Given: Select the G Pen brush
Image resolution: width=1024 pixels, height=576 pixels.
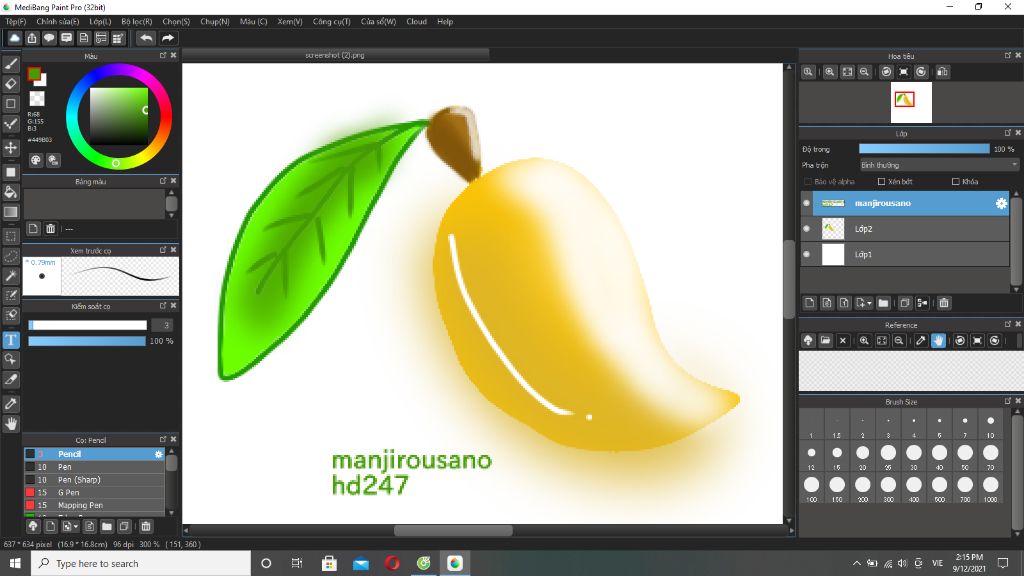Looking at the screenshot, I should (x=95, y=492).
